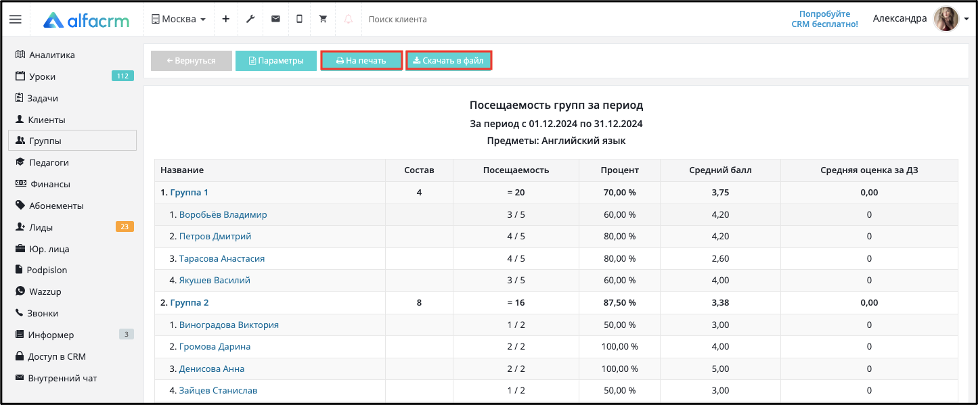
Task: Click the alfacrm logo
Action: click(x=86, y=20)
